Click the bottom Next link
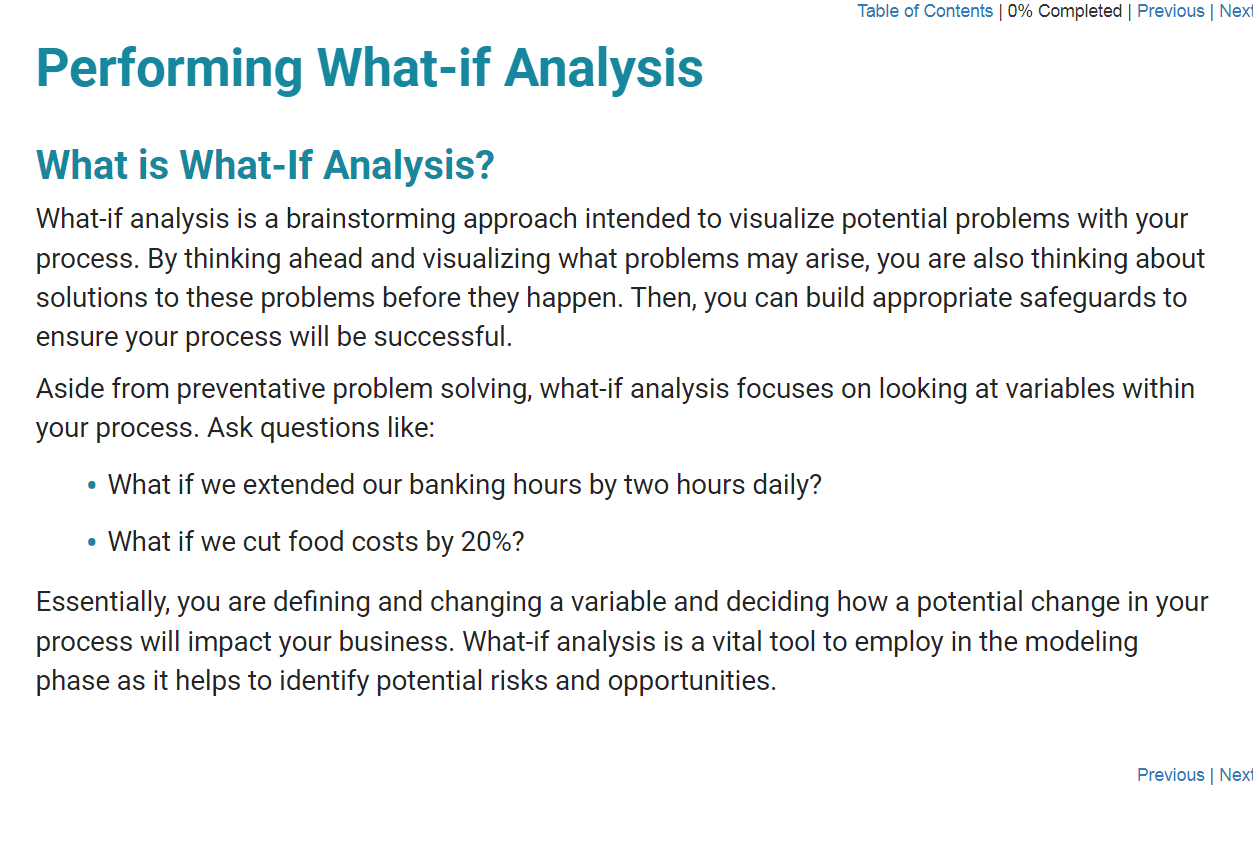Screen dimensions: 1253x856 click(x=1236, y=775)
